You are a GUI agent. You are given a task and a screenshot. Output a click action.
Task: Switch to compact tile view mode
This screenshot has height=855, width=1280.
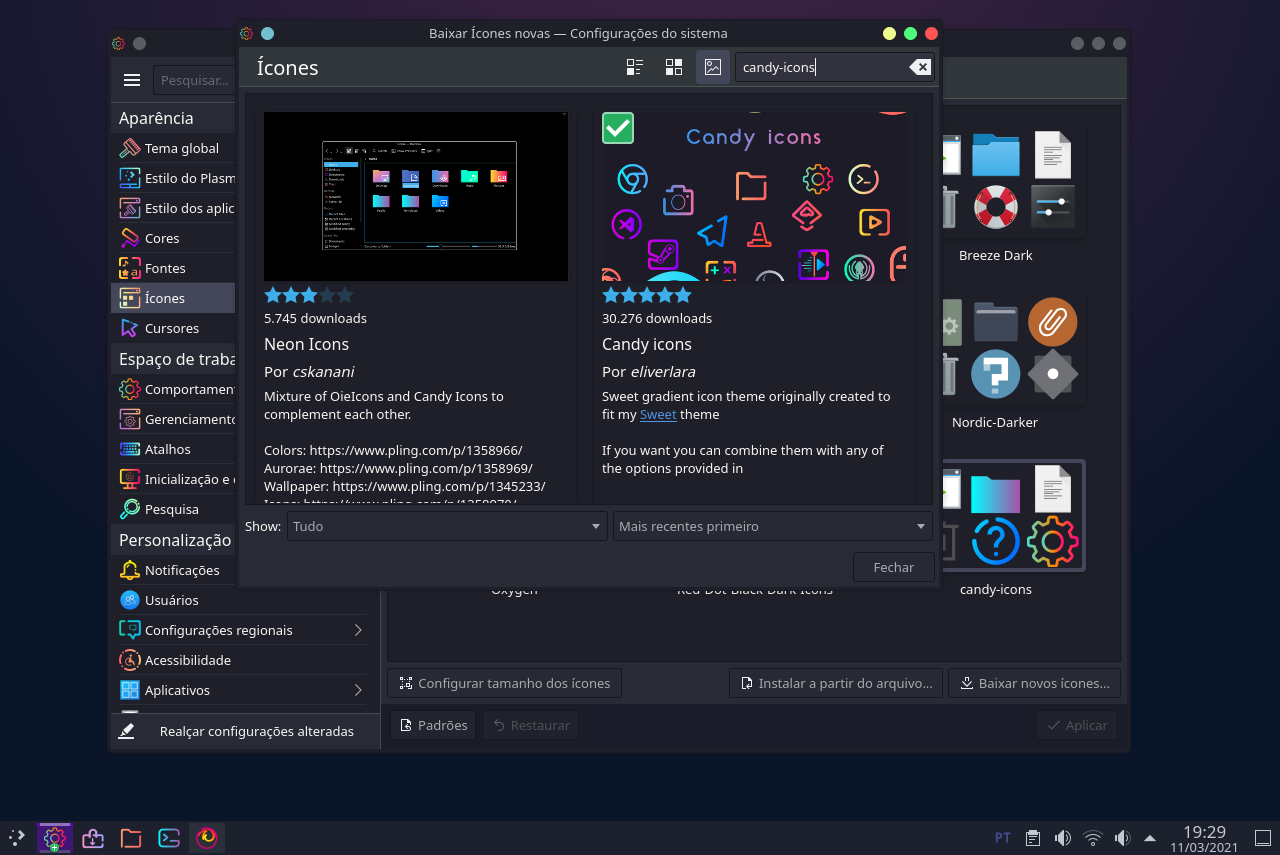click(x=673, y=66)
